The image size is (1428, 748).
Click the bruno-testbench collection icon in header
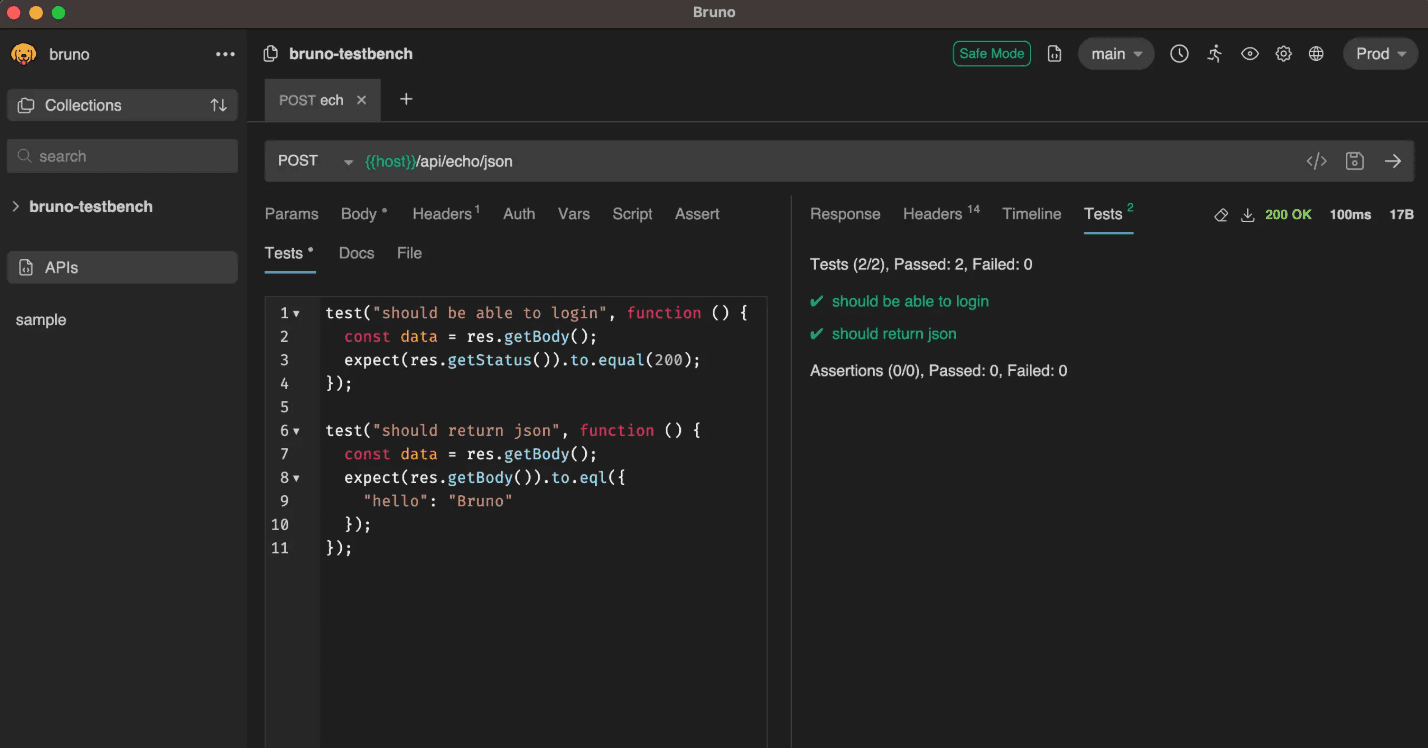(x=270, y=54)
